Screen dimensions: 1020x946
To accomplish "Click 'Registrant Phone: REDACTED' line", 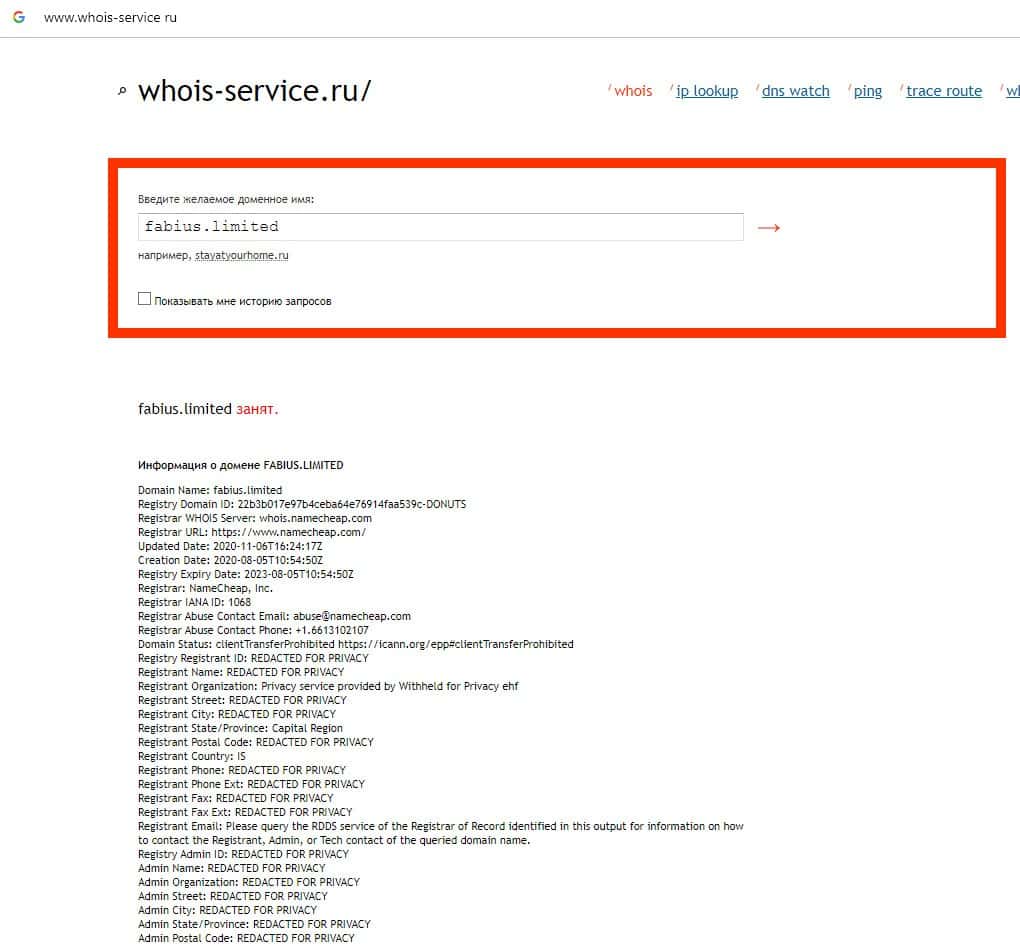I will 242,770.
